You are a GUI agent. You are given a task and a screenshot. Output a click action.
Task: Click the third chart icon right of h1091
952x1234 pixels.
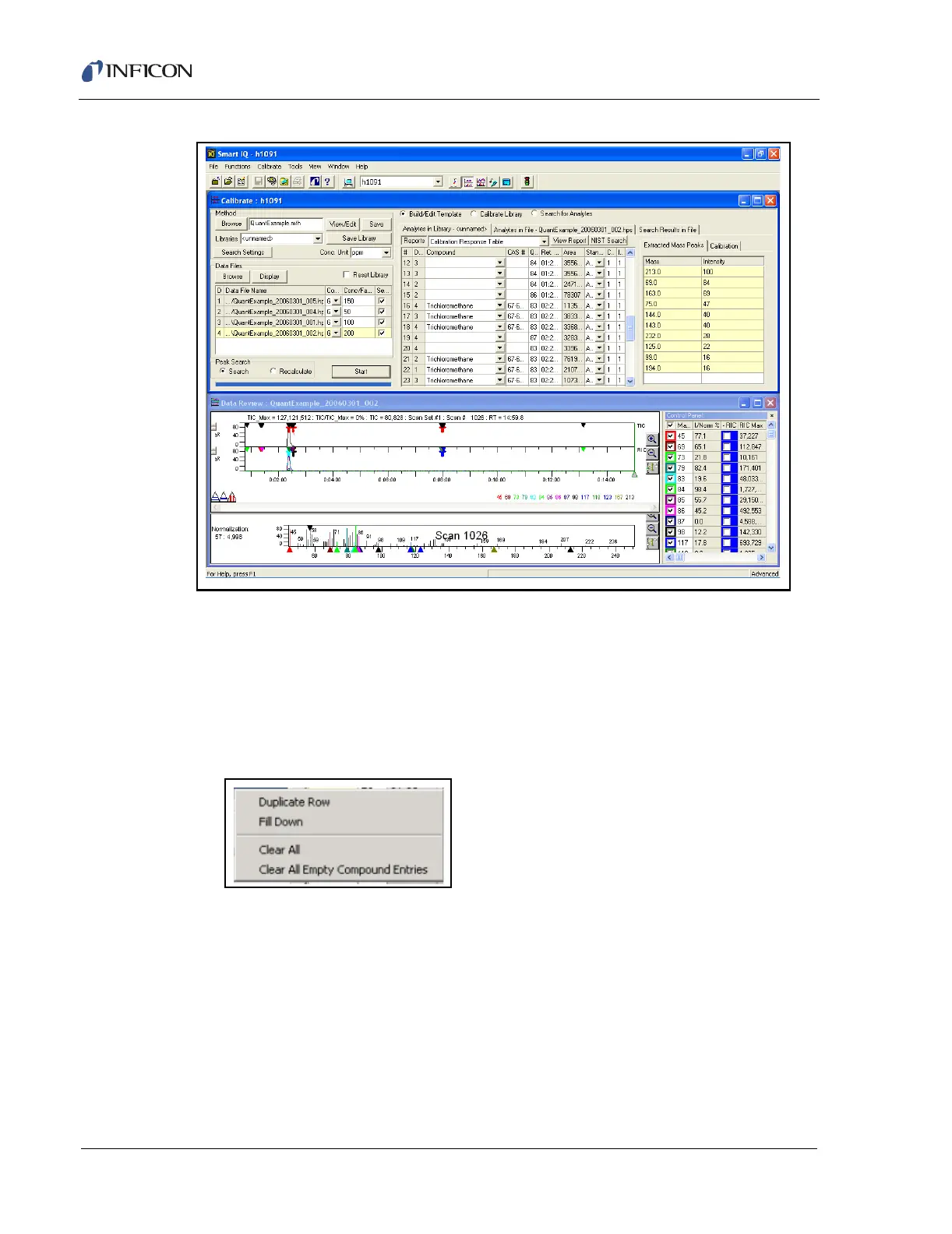(x=481, y=182)
